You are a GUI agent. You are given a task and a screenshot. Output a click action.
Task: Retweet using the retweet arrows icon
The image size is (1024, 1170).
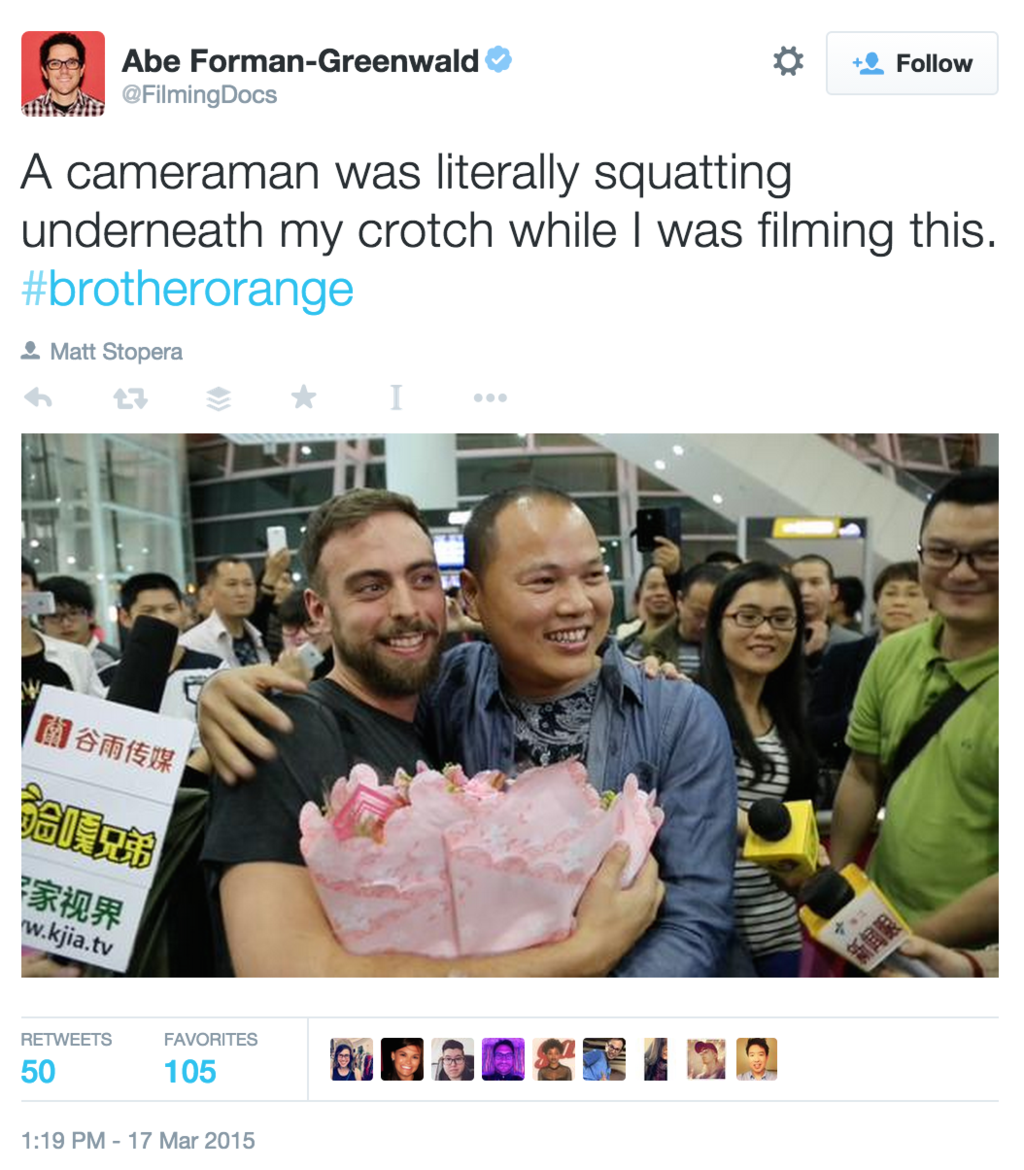(131, 398)
